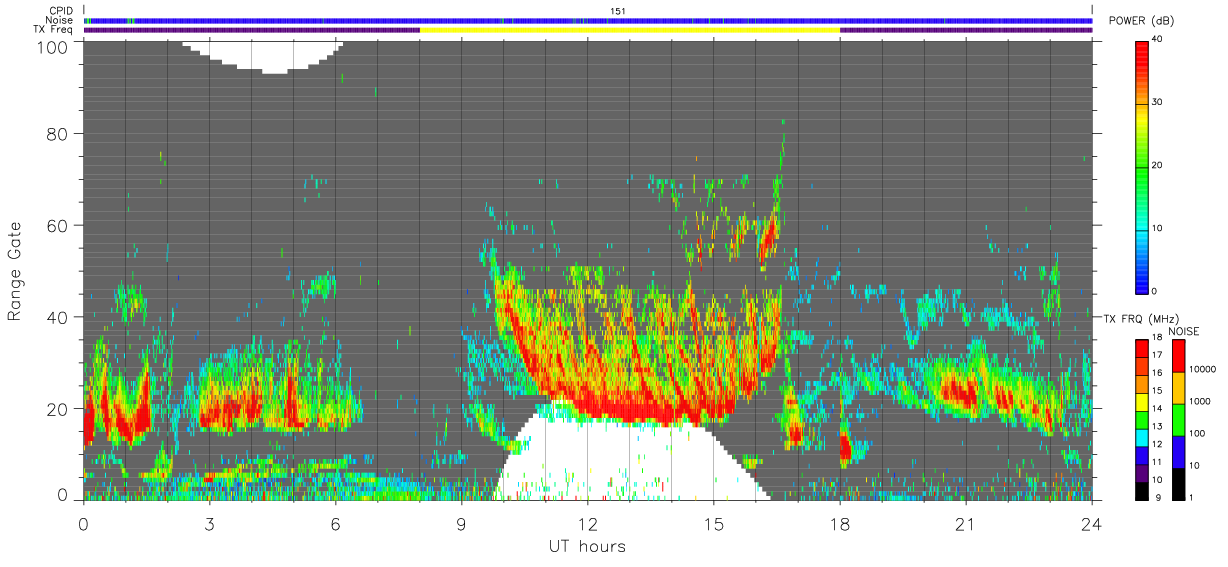
Task: Select the "Noise" label above the plot
Action: (x=60, y=20)
